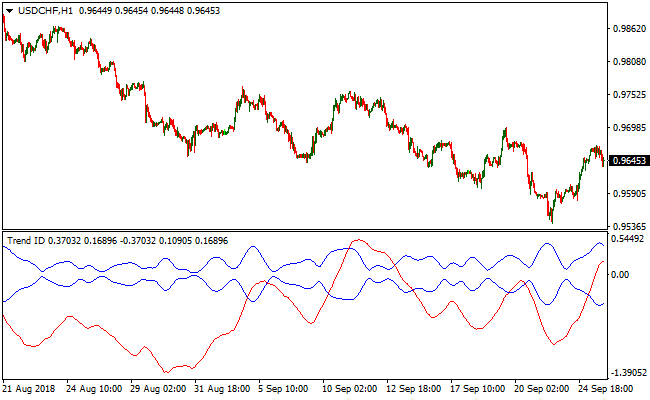Click the 0.96985 price scale label
Image resolution: width=650 pixels, height=400 pixels.
coord(629,128)
